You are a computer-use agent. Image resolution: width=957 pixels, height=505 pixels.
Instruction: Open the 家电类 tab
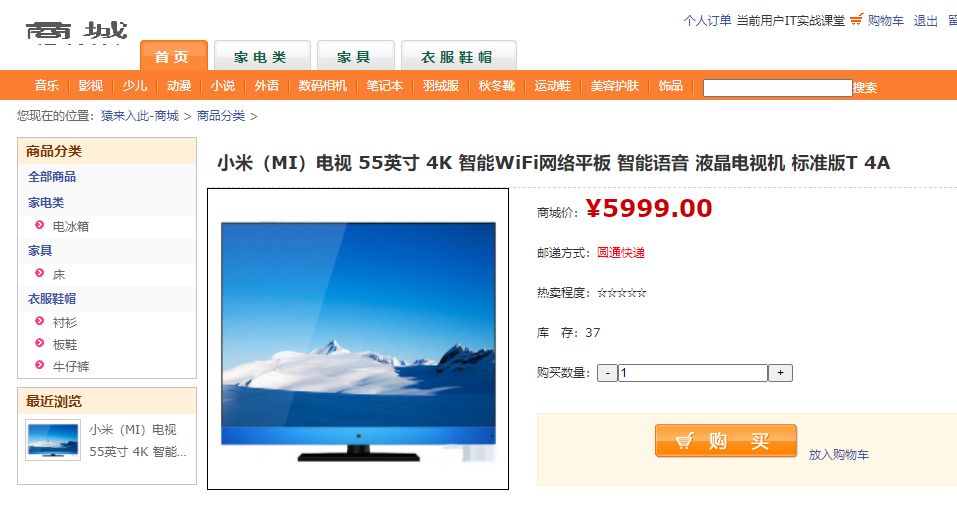pyautogui.click(x=262, y=56)
